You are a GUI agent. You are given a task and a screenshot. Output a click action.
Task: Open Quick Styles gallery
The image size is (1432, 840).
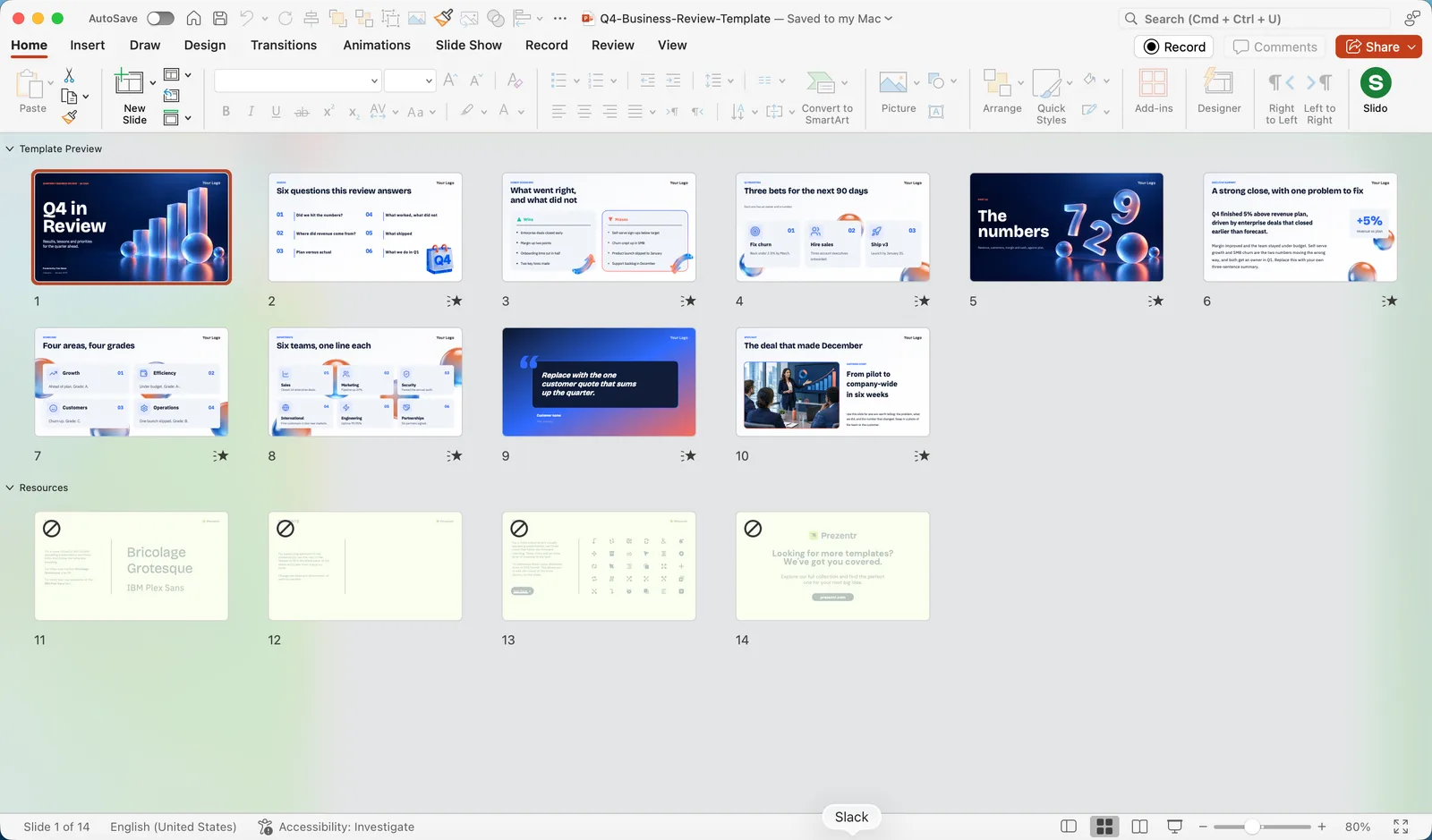[x=1051, y=97]
